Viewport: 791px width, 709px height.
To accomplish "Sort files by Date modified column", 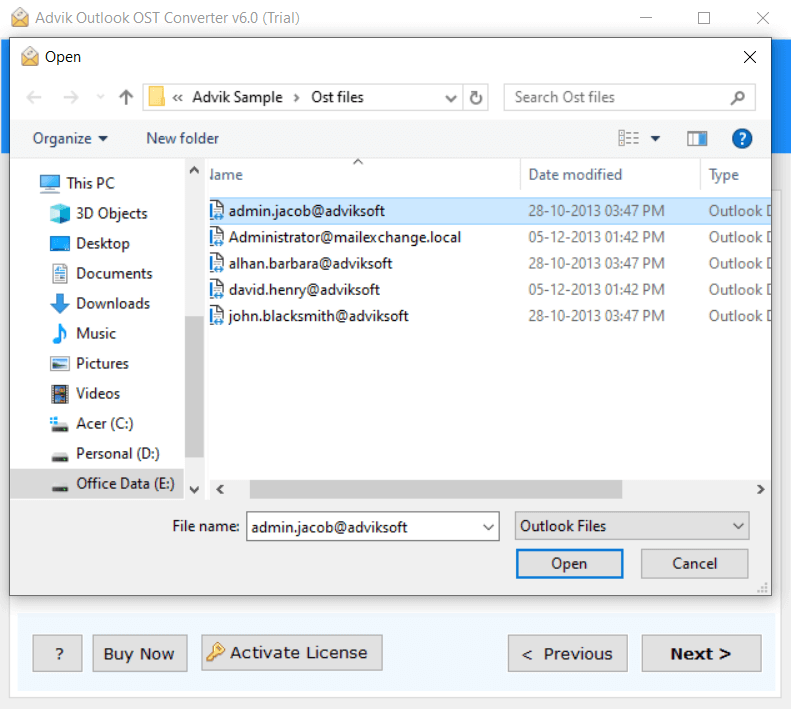I will [x=610, y=175].
